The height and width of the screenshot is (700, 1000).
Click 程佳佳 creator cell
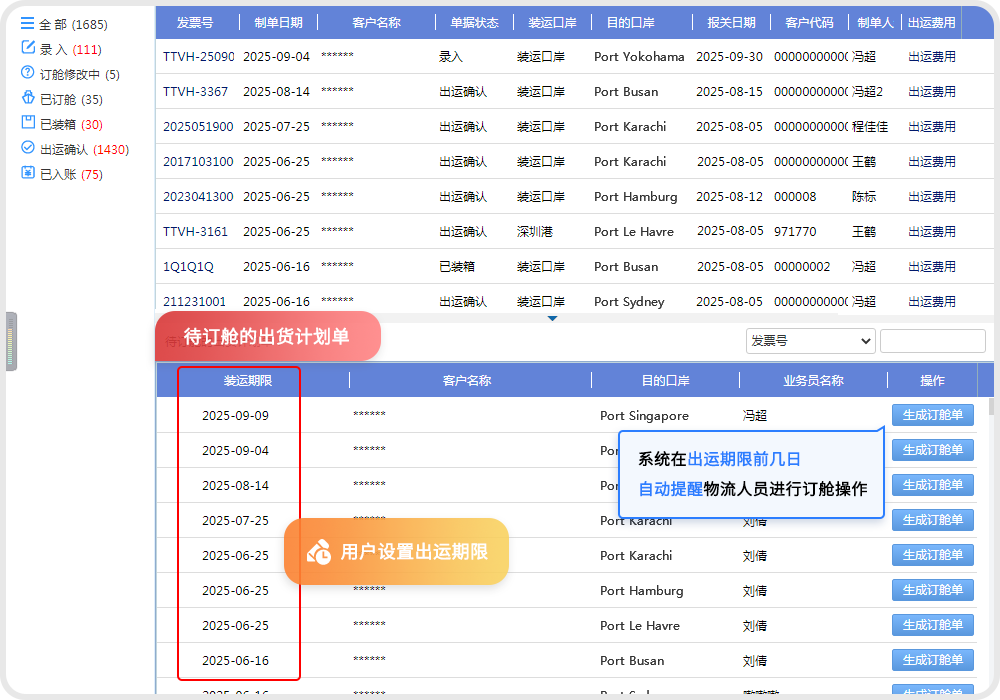(870, 127)
